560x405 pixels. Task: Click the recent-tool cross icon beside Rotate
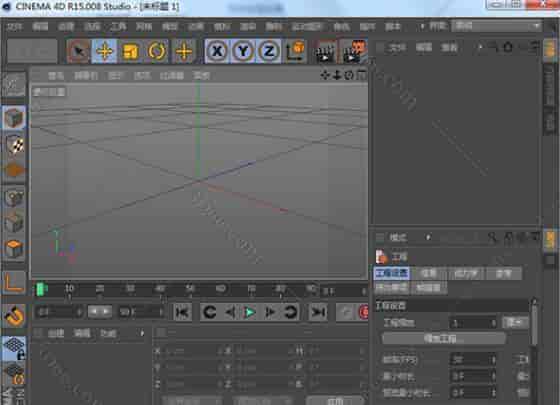[x=184, y=52]
